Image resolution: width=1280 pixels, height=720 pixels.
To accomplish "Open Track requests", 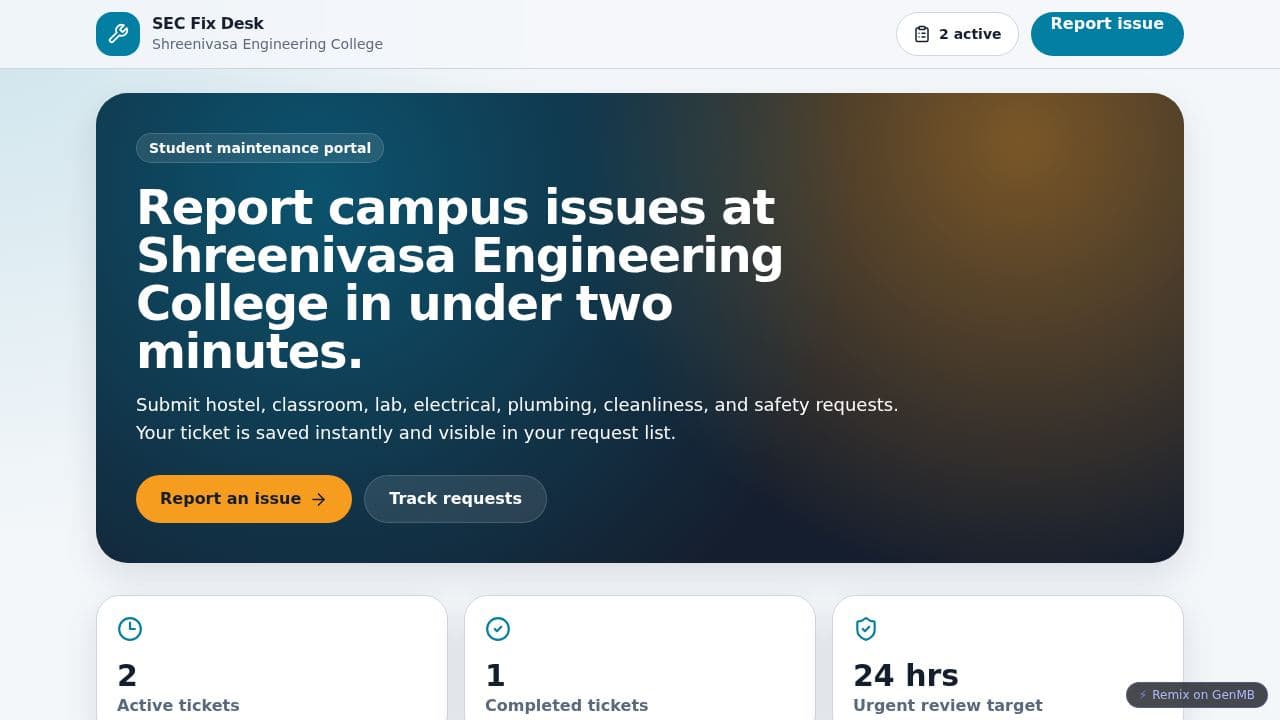I will (x=455, y=499).
